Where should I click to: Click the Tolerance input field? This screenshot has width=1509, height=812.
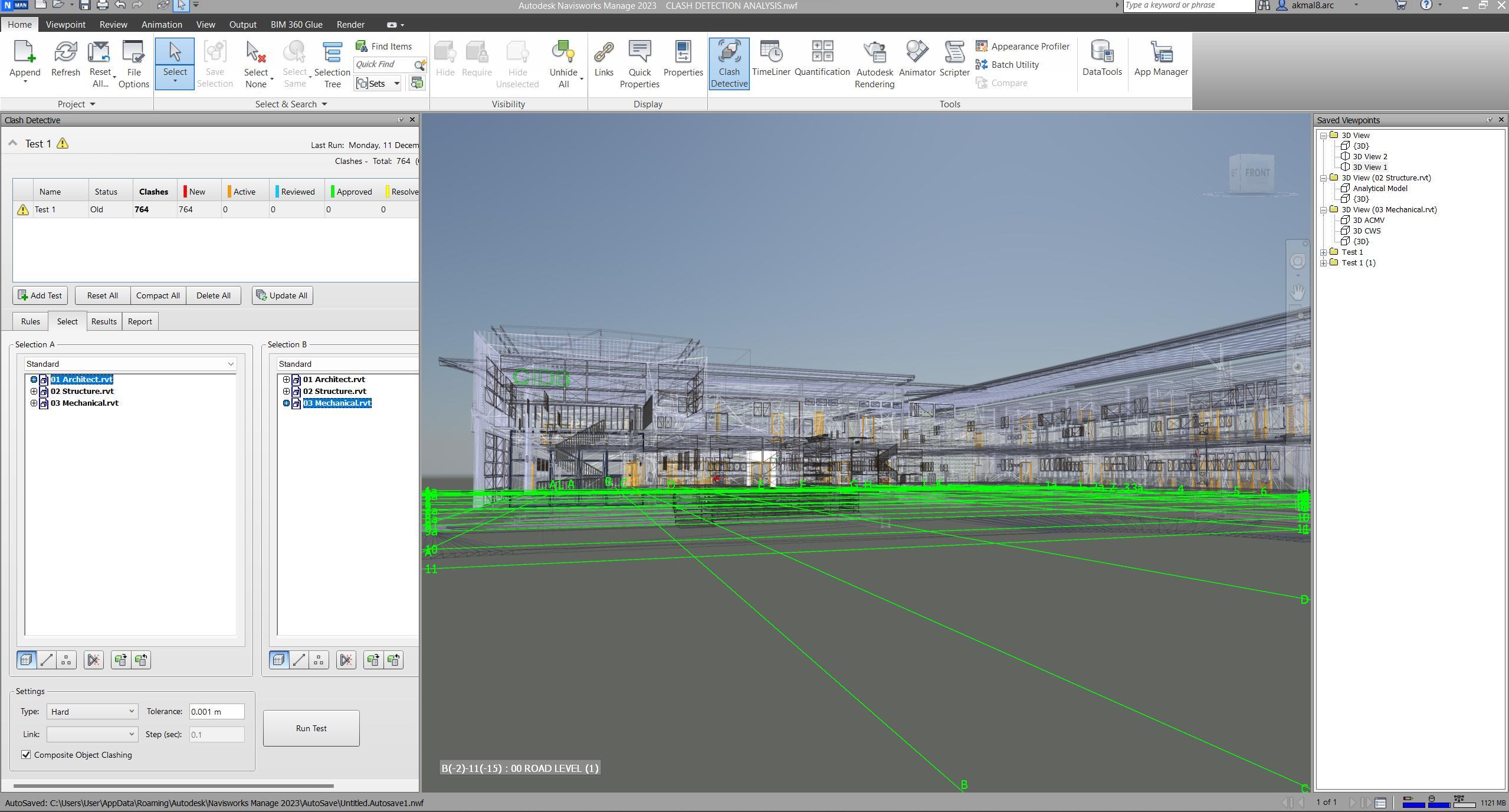216,711
